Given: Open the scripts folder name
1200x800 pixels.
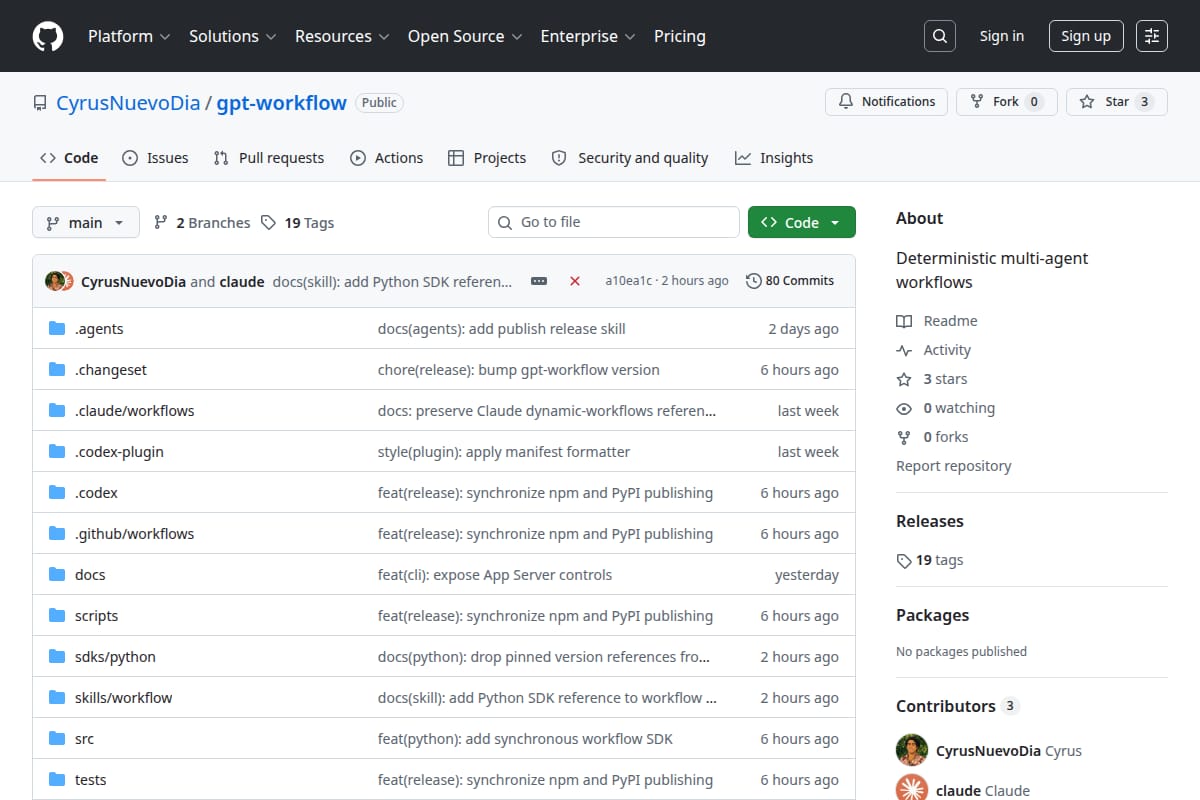Looking at the screenshot, I should [97, 616].
